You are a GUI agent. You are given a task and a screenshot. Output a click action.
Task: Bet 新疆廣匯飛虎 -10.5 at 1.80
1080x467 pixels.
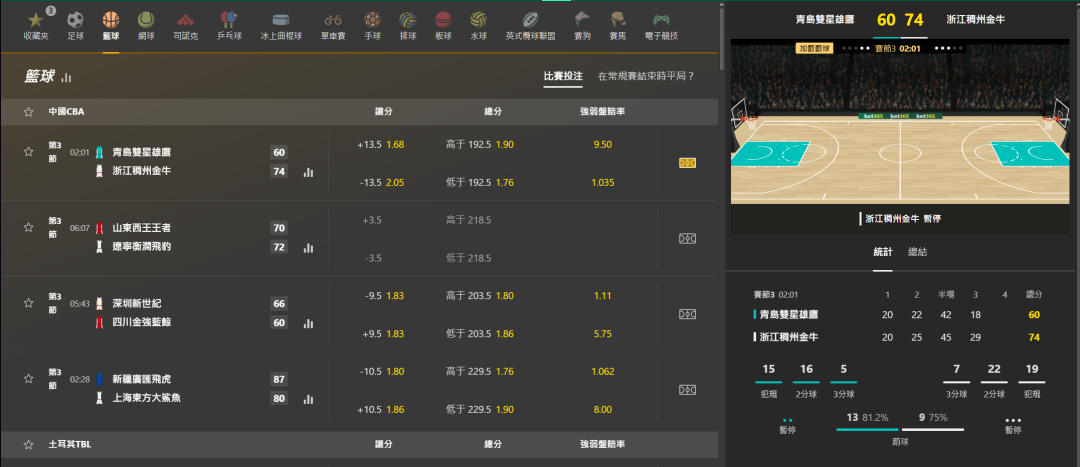381,371
